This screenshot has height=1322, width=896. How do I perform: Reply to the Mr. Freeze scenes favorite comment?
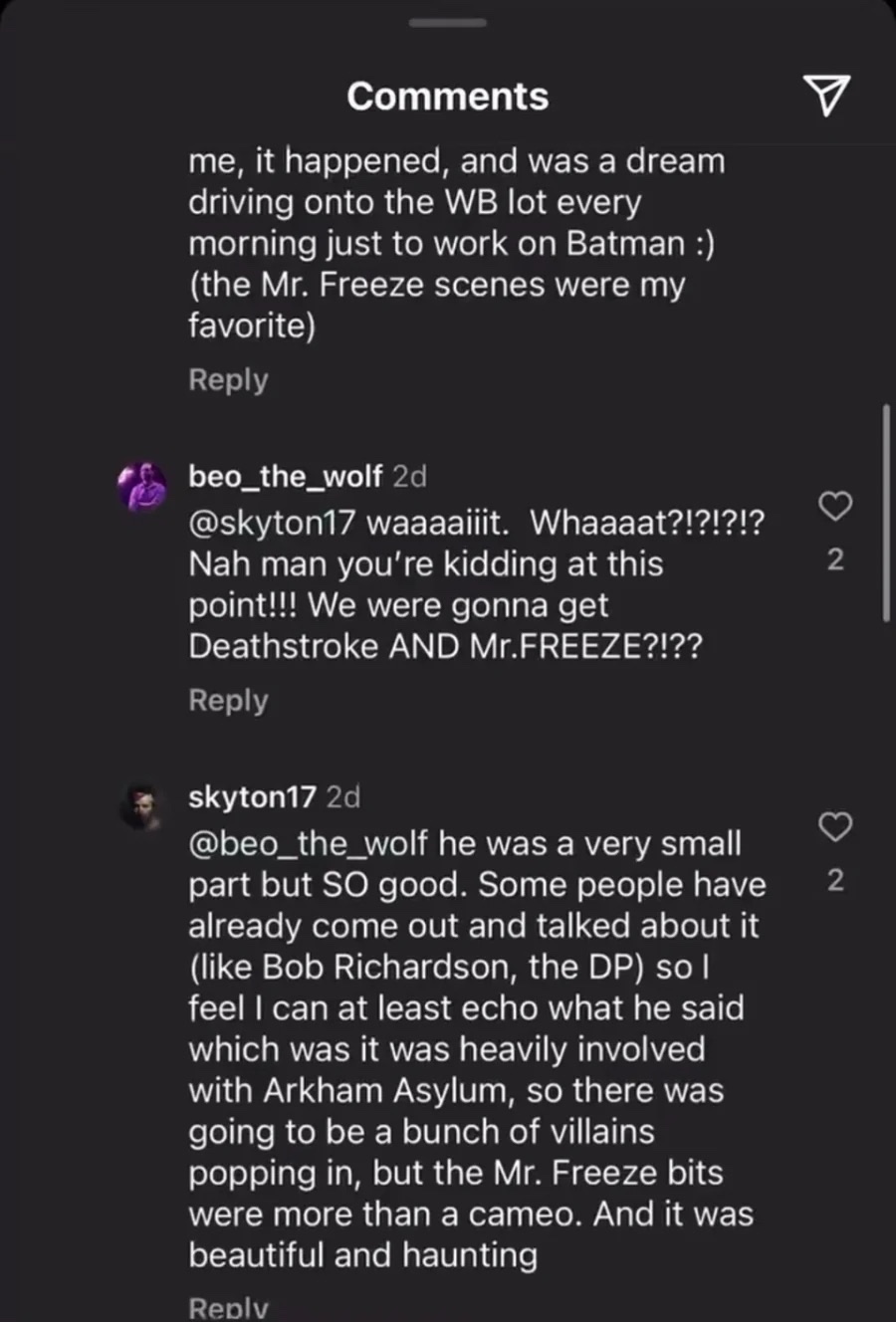228,379
